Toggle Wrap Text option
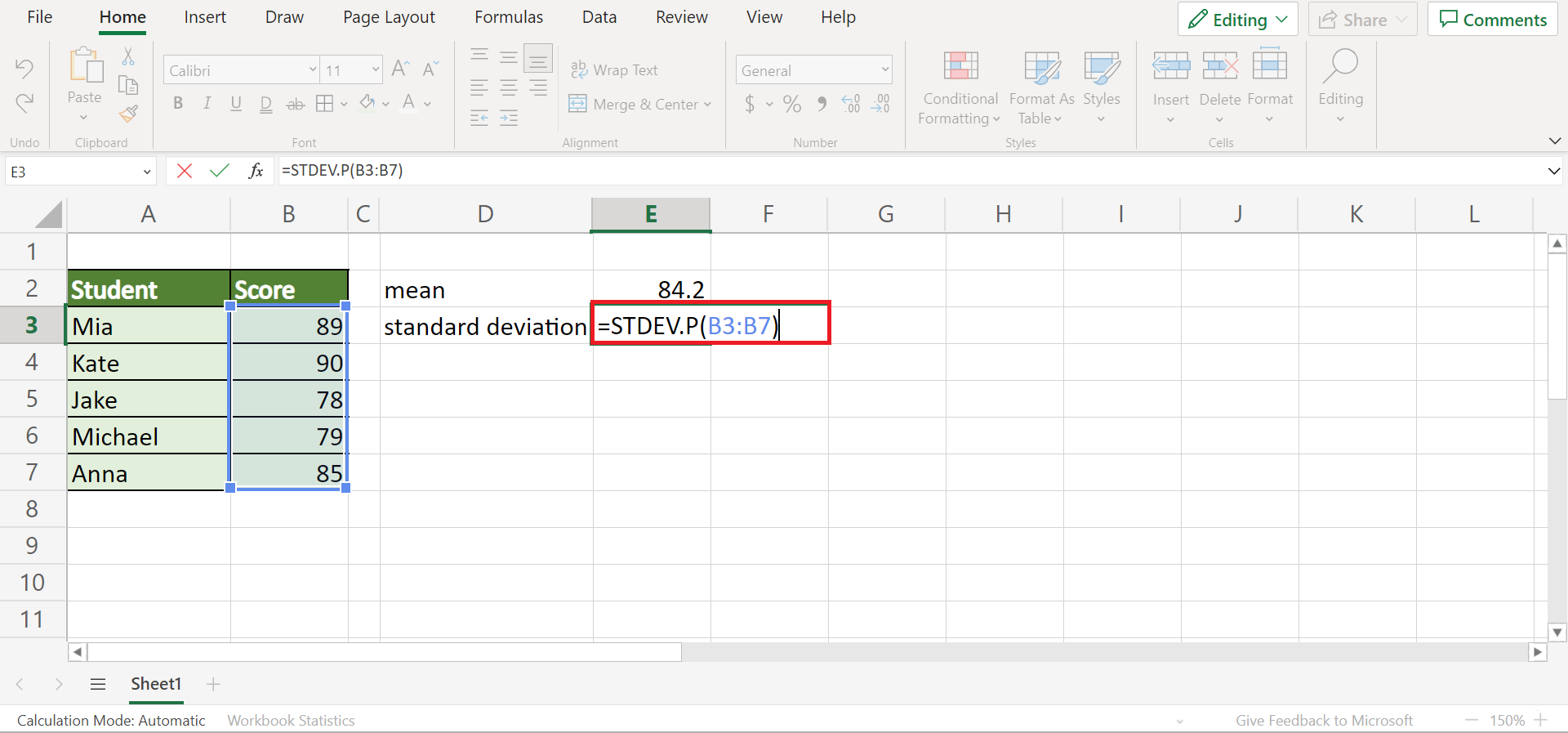 (614, 70)
